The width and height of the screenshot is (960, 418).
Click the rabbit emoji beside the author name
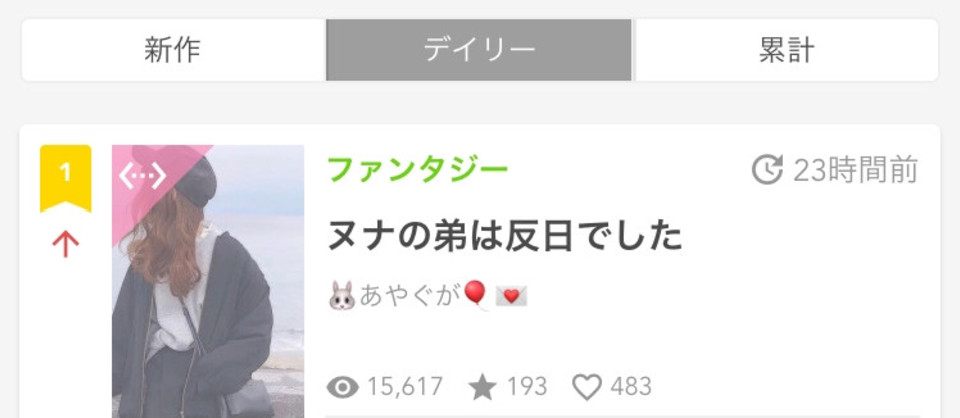click(x=342, y=296)
